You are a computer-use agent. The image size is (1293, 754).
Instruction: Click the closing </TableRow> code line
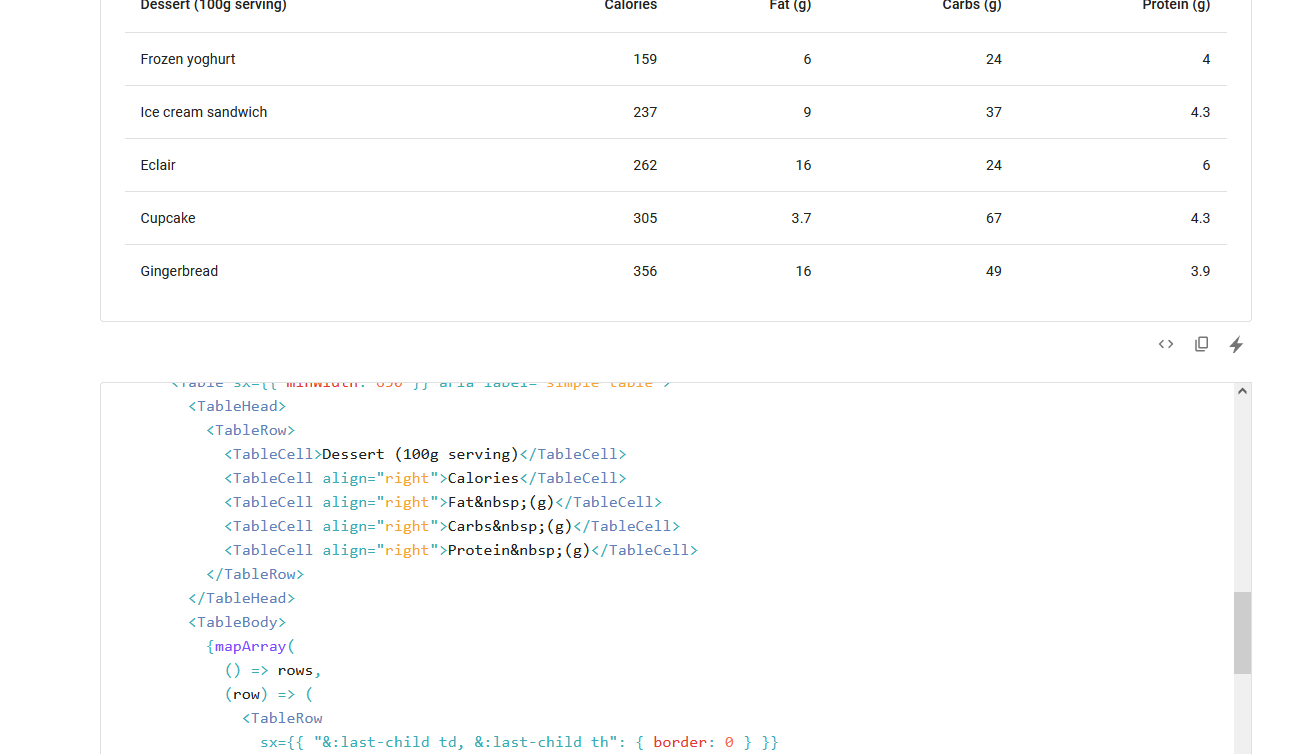pos(255,574)
